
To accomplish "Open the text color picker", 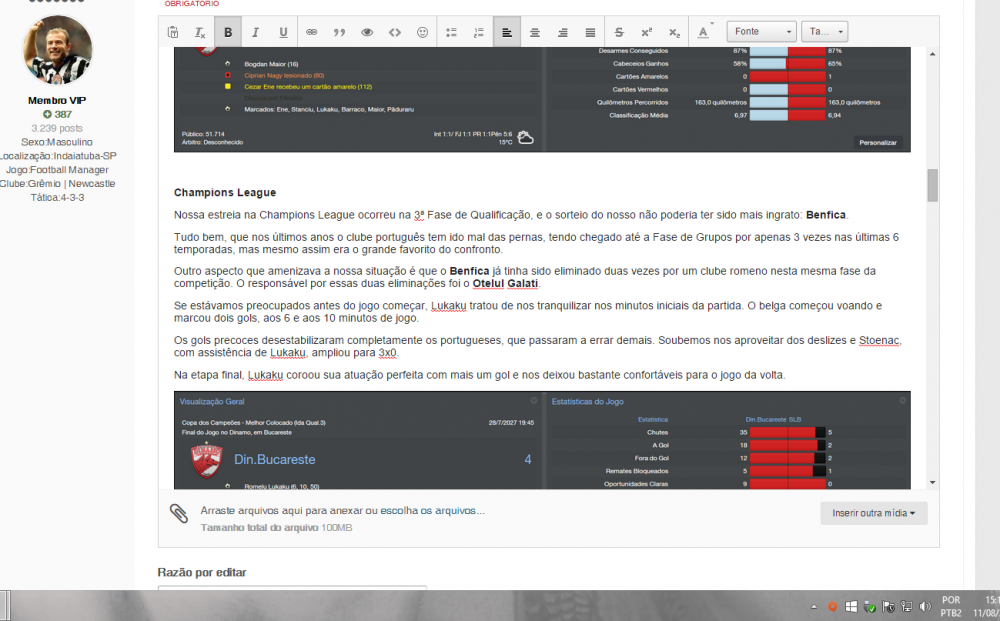I will point(703,32).
